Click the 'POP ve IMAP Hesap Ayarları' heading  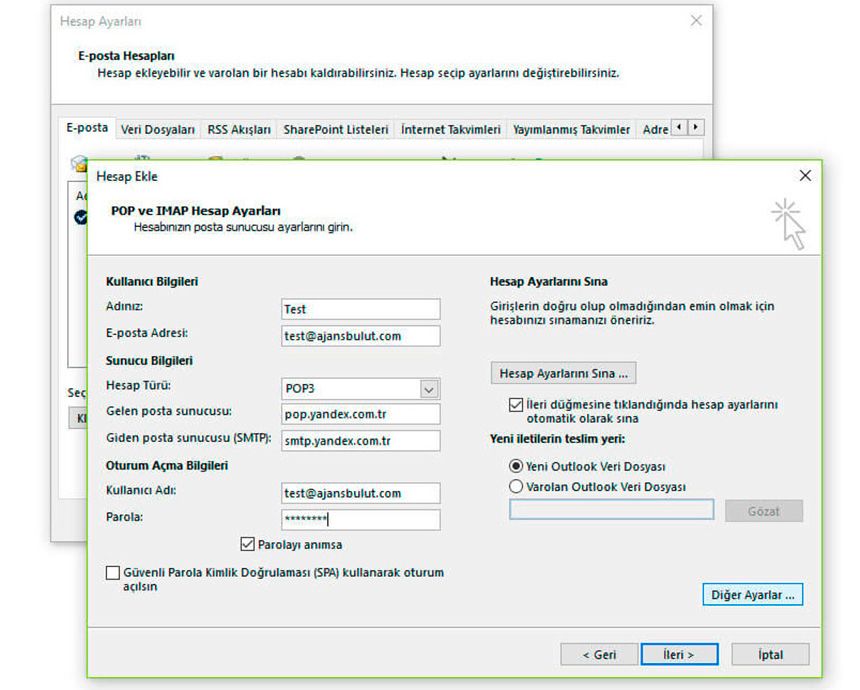pos(196,211)
